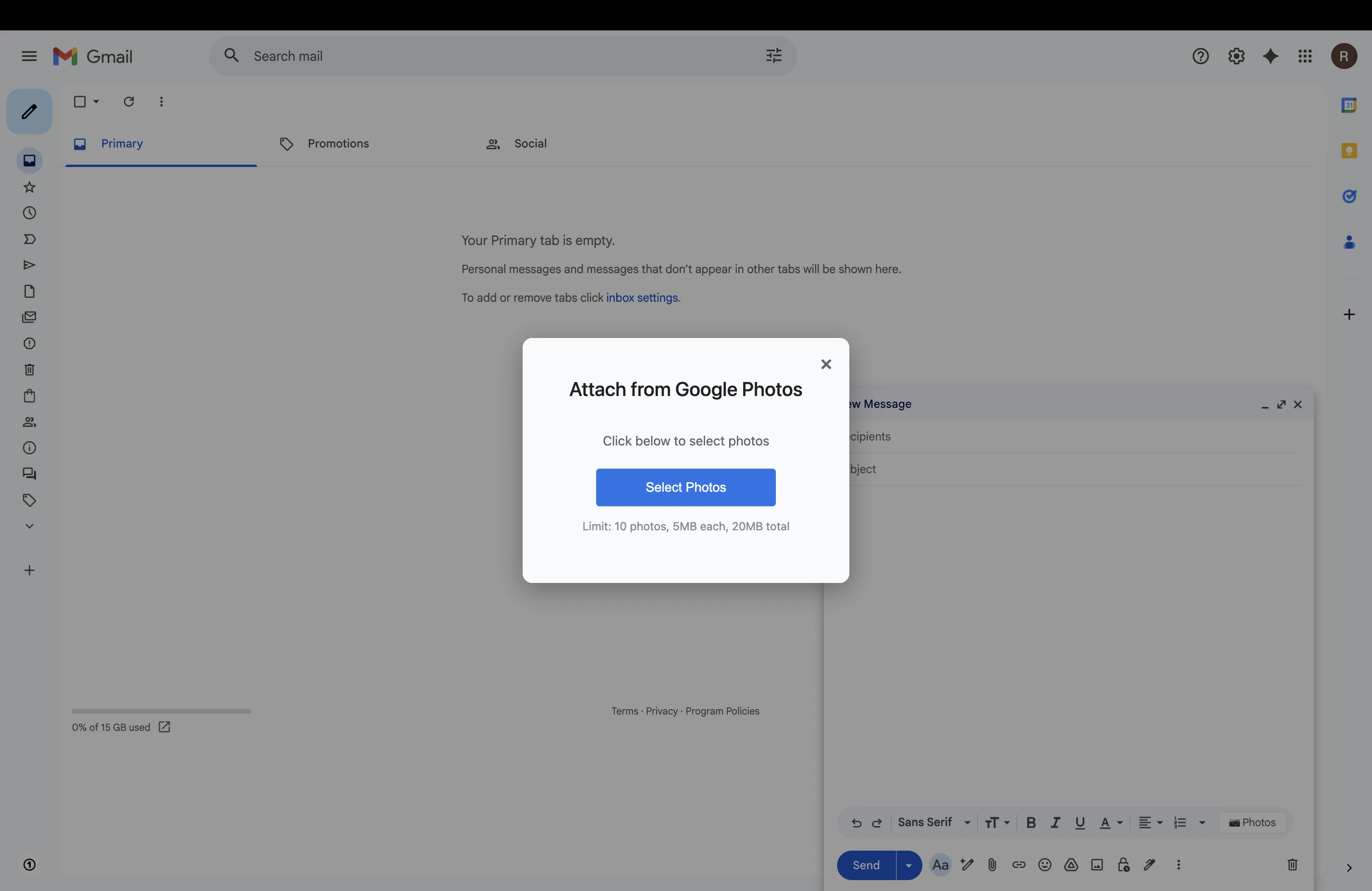Open the Sans Serif font dropdown
The image size is (1372, 891).
[934, 823]
